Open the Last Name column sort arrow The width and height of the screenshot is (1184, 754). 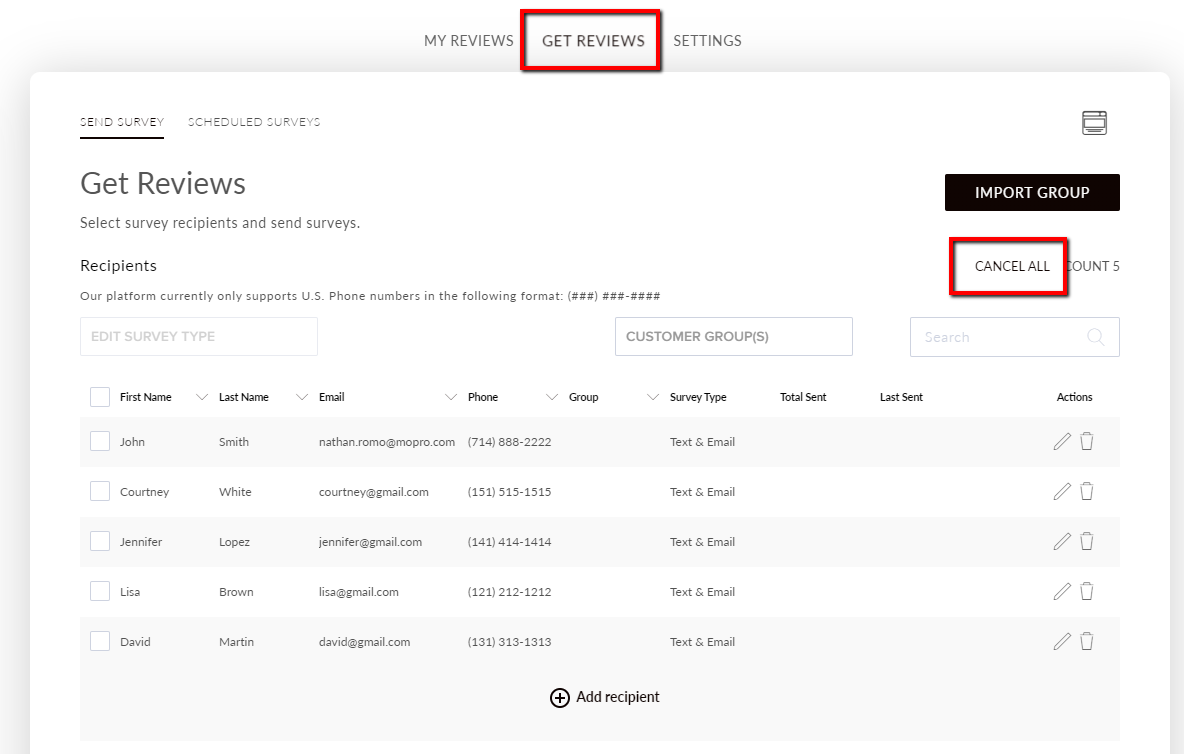(x=302, y=397)
